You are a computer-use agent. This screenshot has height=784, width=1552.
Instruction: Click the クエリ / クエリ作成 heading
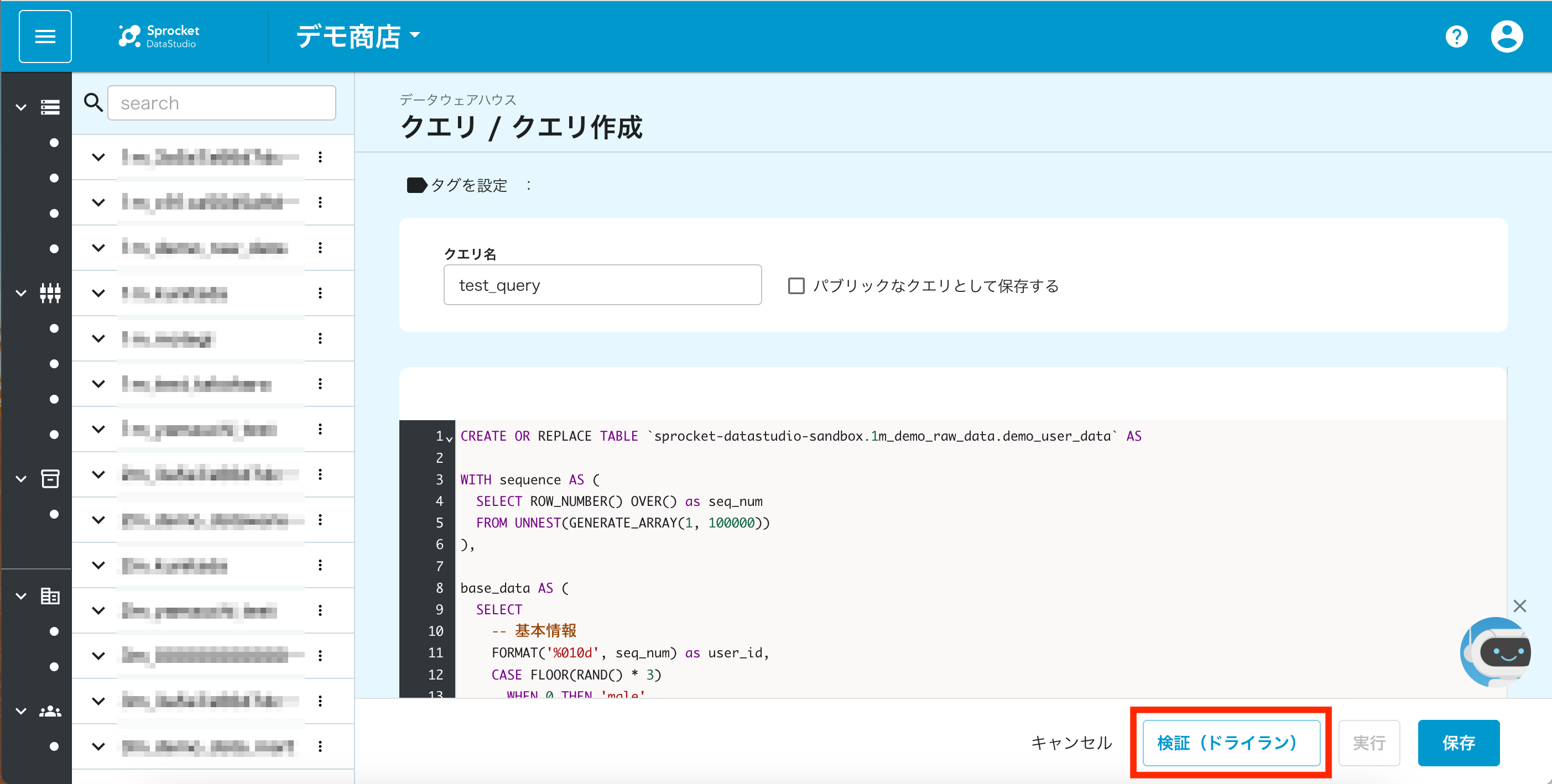click(x=520, y=127)
